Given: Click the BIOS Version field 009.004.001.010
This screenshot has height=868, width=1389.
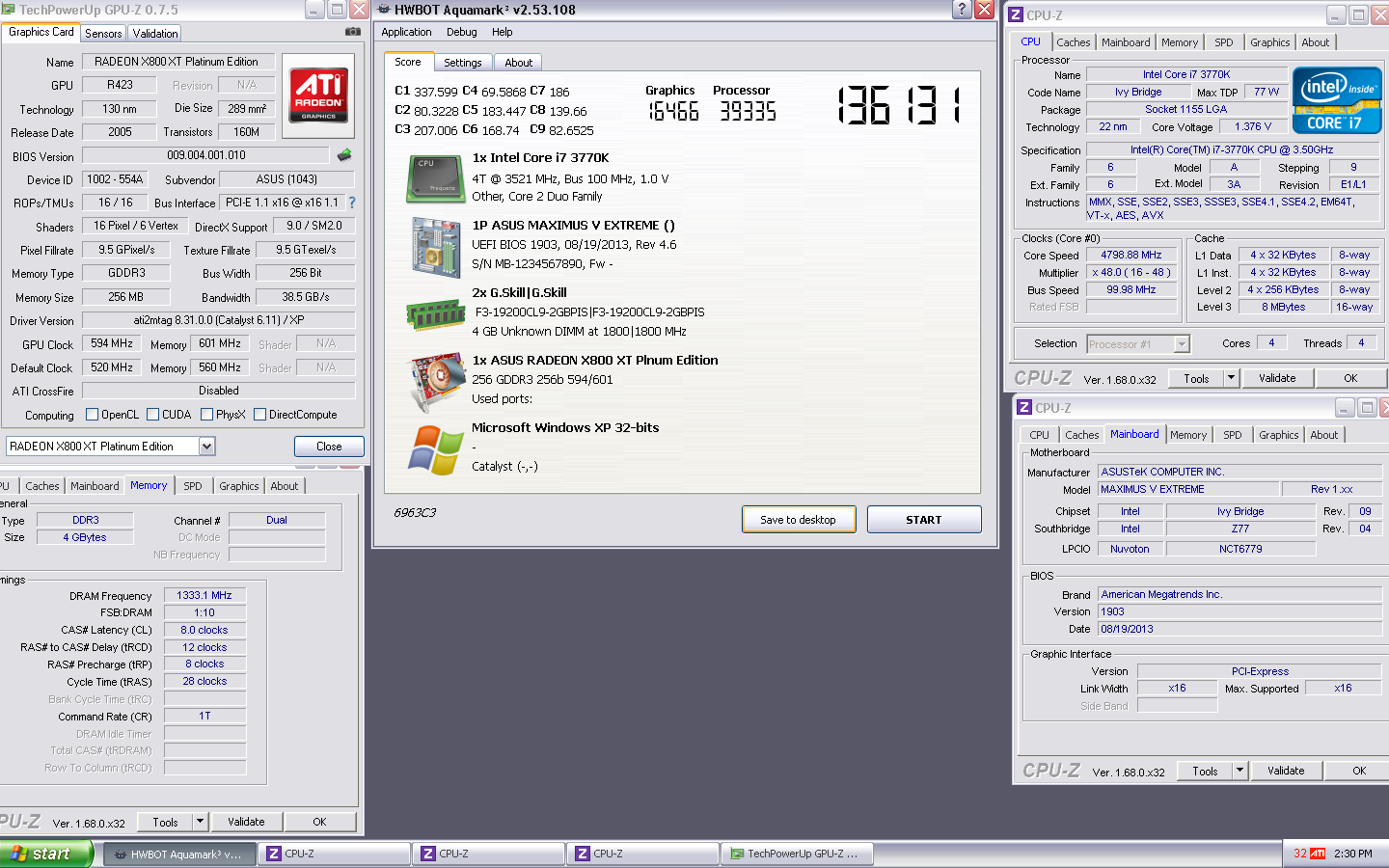Looking at the screenshot, I should (205, 155).
